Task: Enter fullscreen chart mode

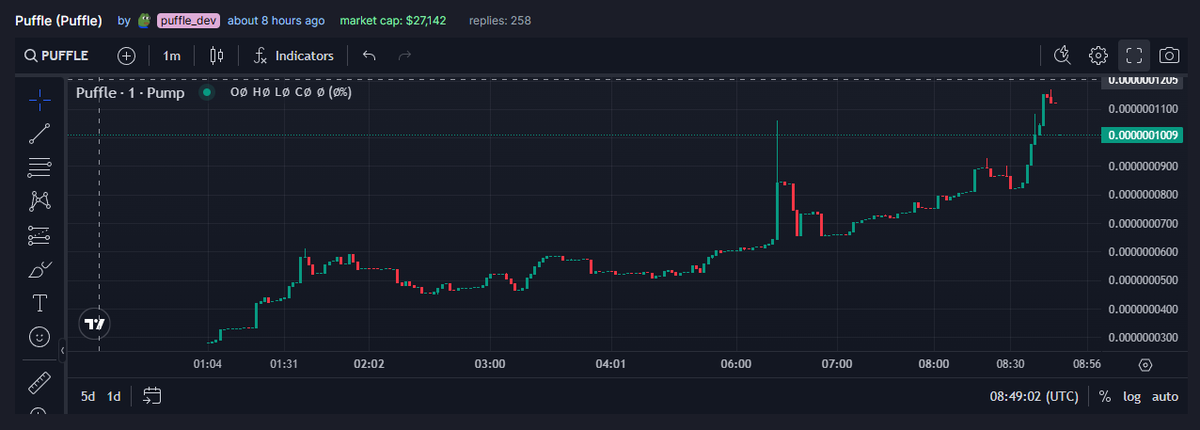Action: 1133,56
